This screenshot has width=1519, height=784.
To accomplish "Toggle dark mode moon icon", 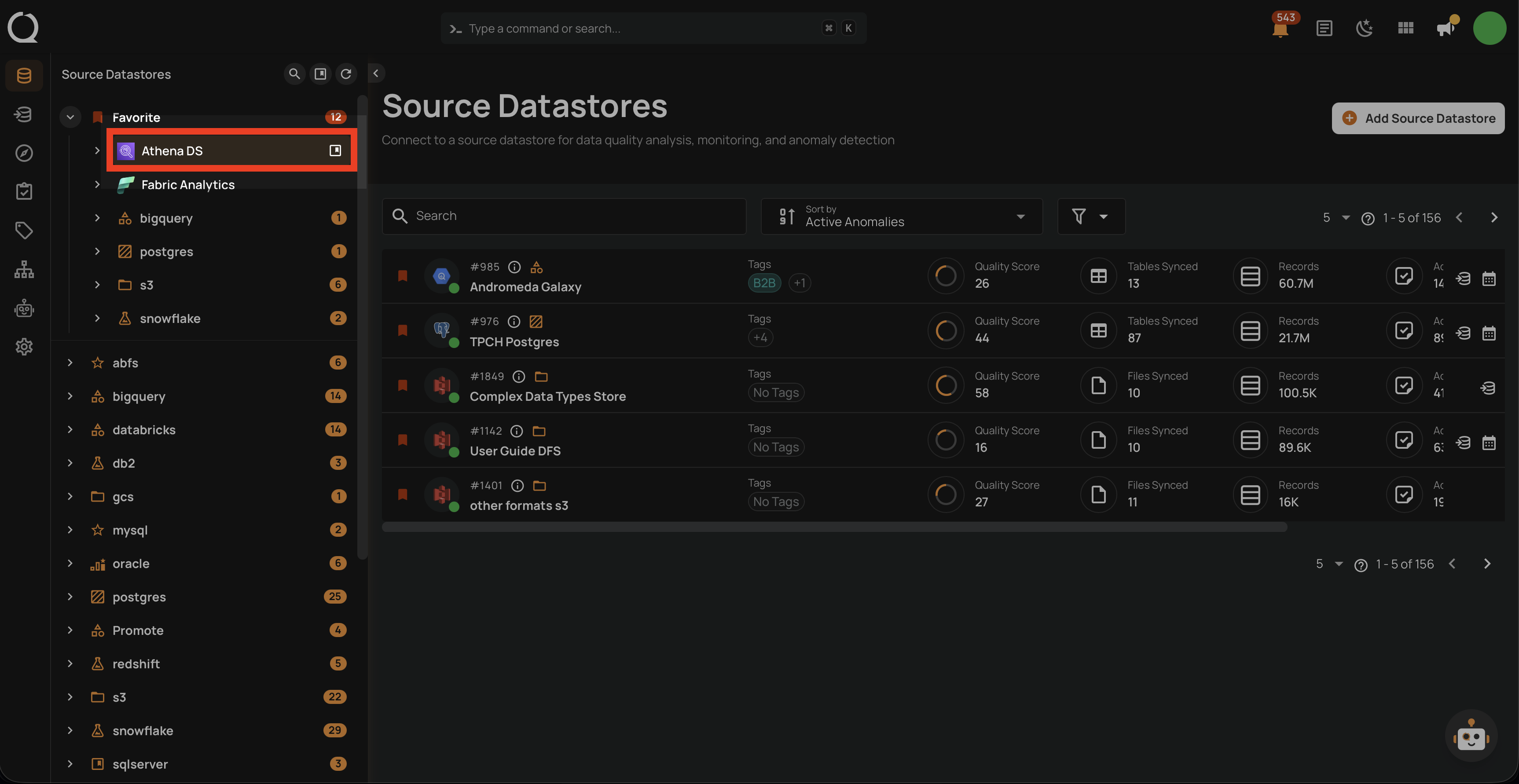I will (1365, 28).
